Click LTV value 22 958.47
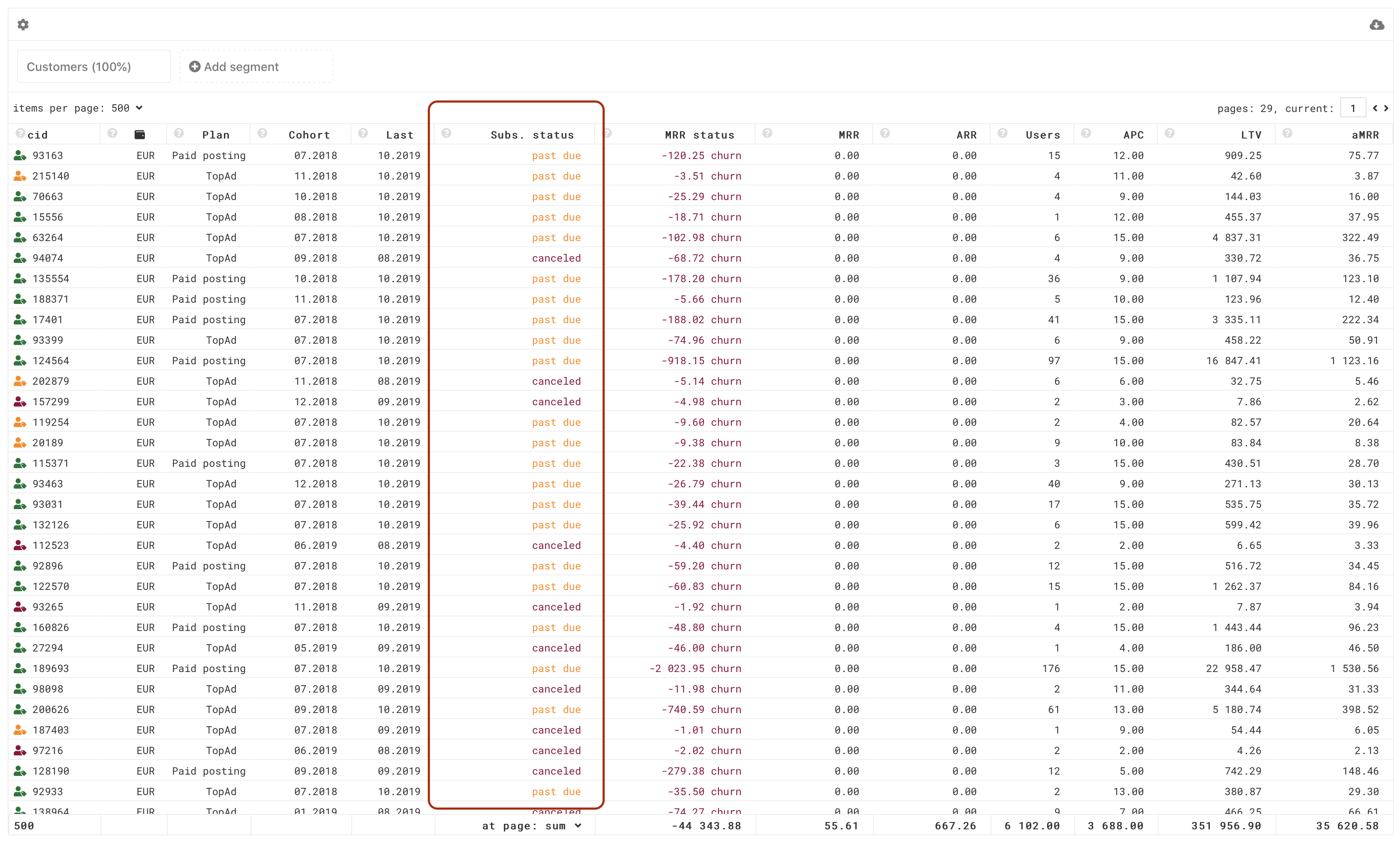The width and height of the screenshot is (1400, 843). (x=1233, y=669)
